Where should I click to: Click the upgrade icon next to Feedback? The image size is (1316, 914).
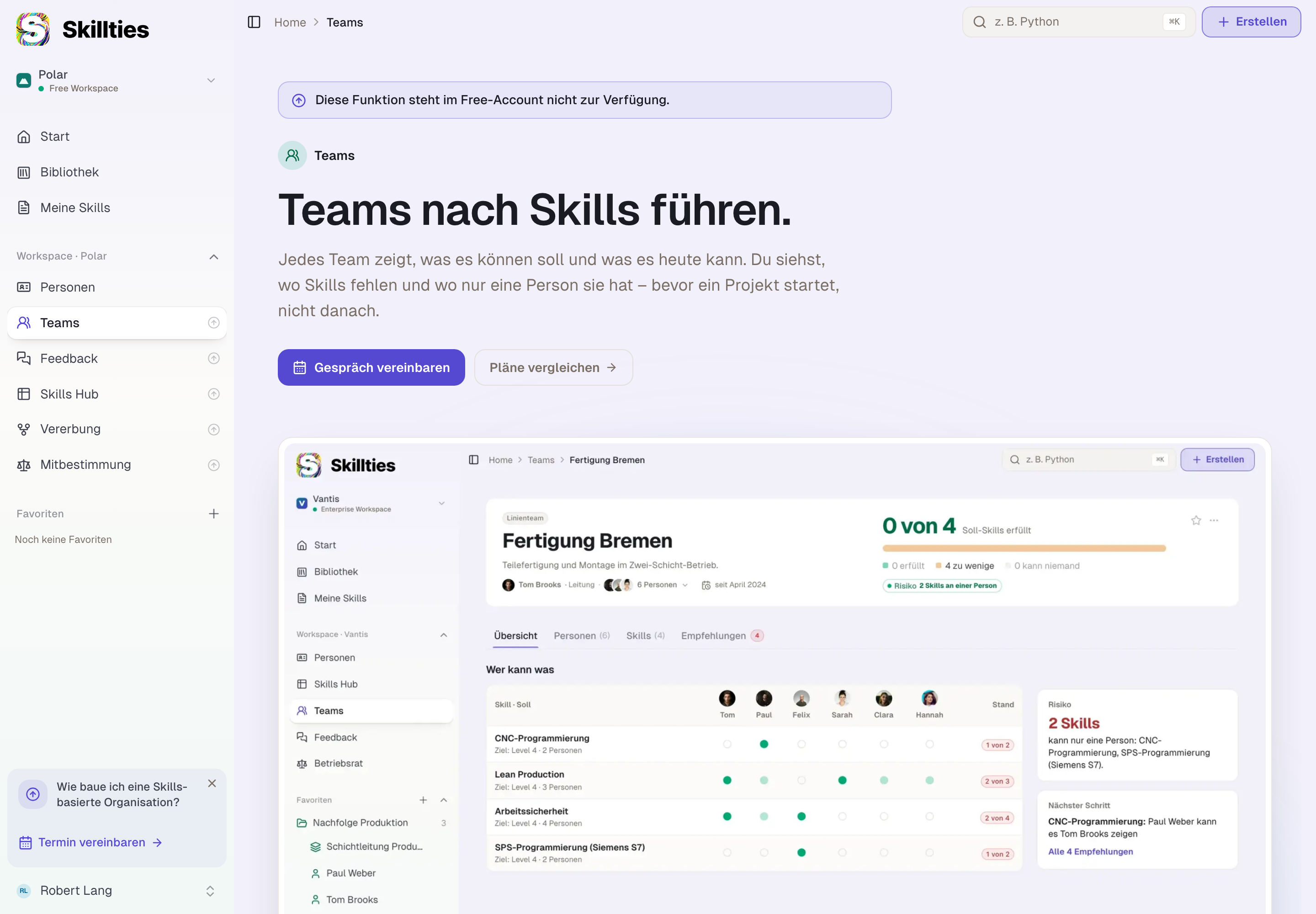coord(213,358)
